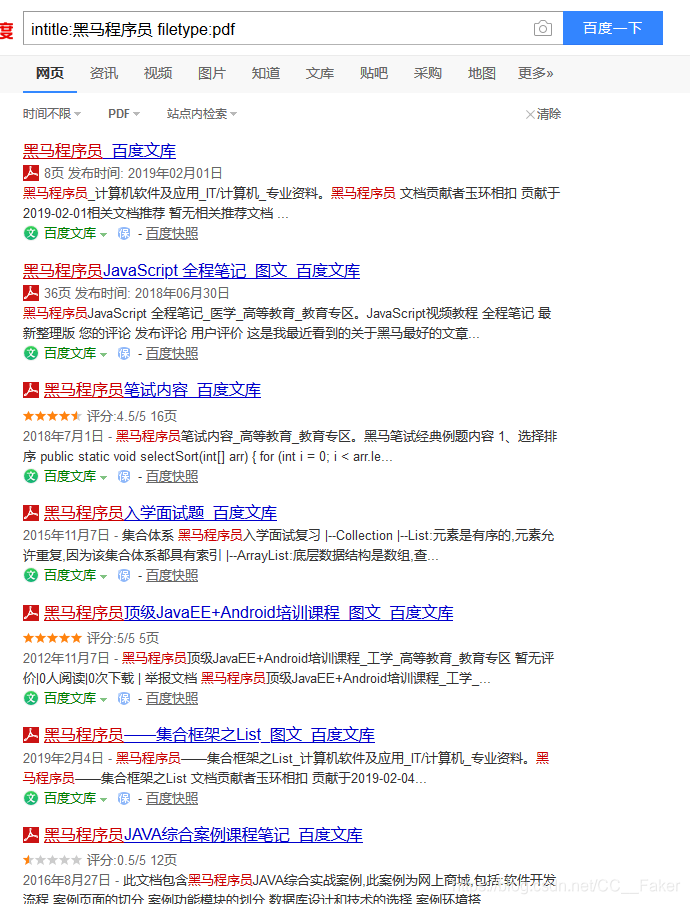This screenshot has height=904, width=690.
Task: Click the 百度一下 search button
Action: pyautogui.click(x=613, y=28)
